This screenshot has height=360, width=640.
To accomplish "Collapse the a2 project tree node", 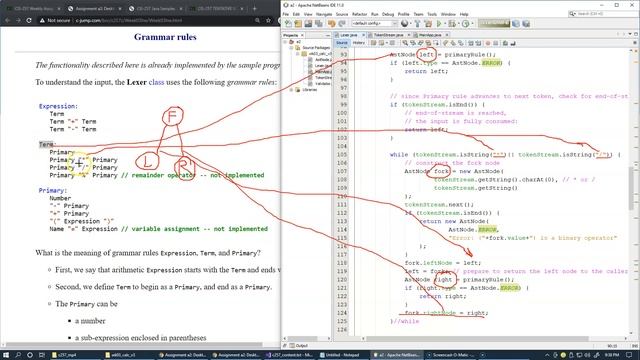I will pyautogui.click(x=285, y=42).
